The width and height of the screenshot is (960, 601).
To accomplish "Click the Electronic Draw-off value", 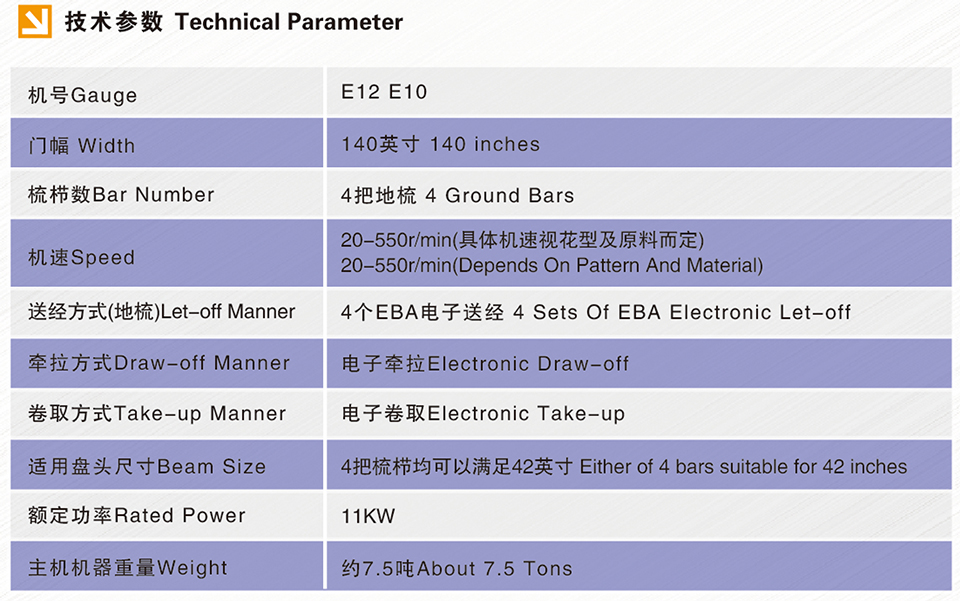I will (x=485, y=364).
